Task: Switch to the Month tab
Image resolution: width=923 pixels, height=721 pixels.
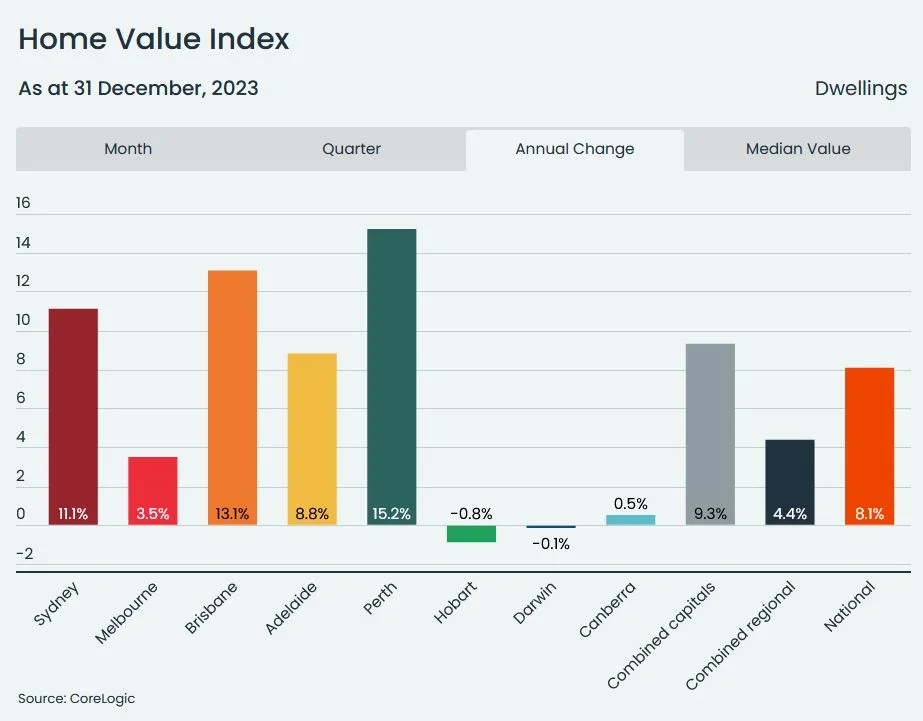Action: point(128,148)
